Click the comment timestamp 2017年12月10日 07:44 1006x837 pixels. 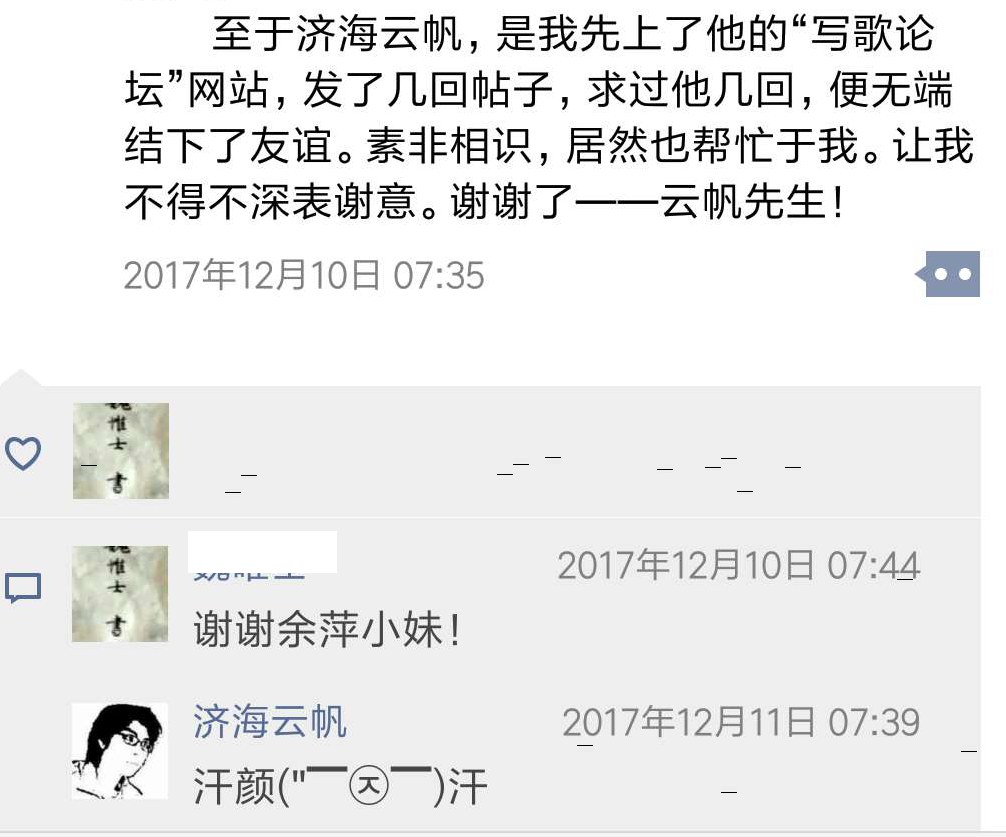739,566
